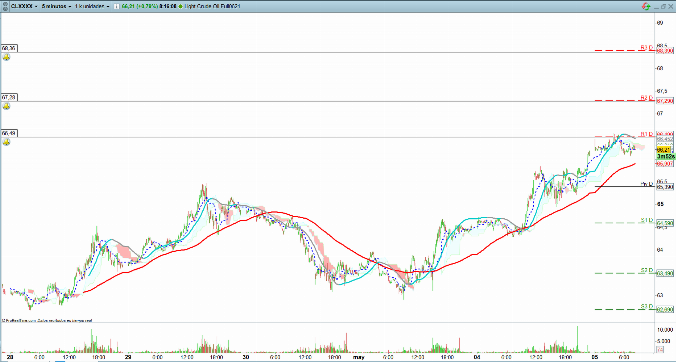Click the green countdown timer tag on price axis
The width and height of the screenshot is (676, 362).
coord(666,156)
